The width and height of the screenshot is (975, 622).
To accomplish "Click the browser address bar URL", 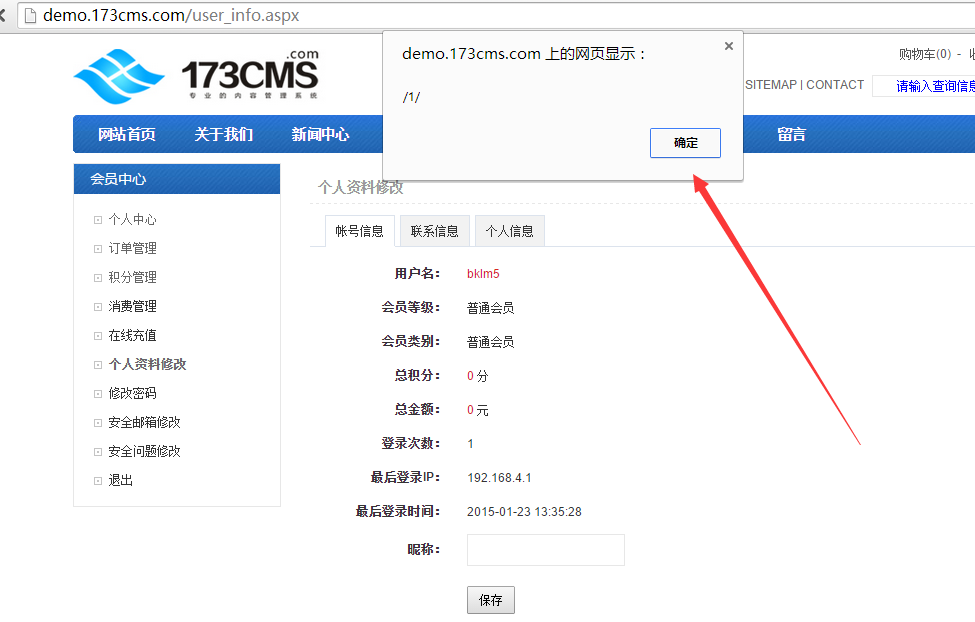I will point(171,15).
